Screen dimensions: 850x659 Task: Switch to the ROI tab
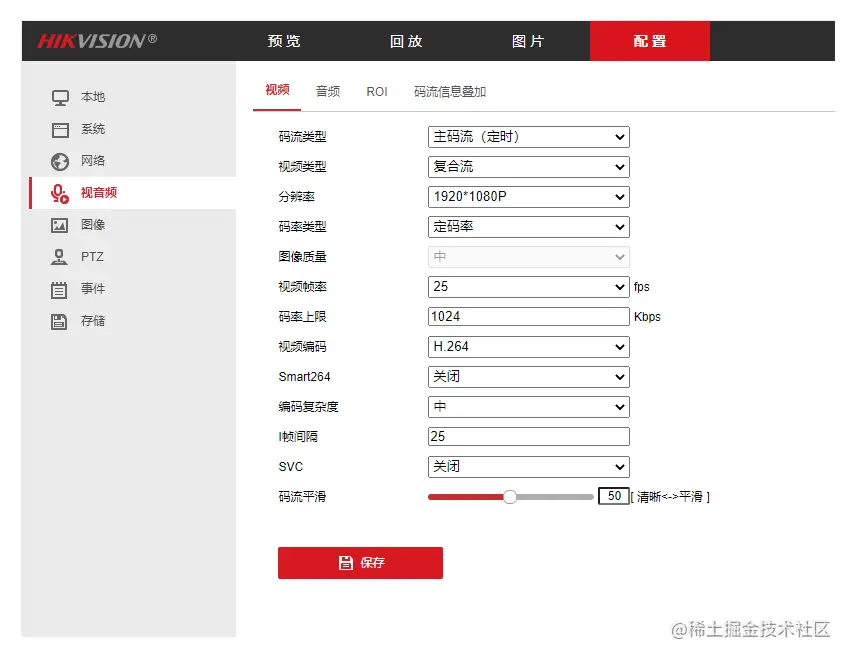tap(377, 92)
